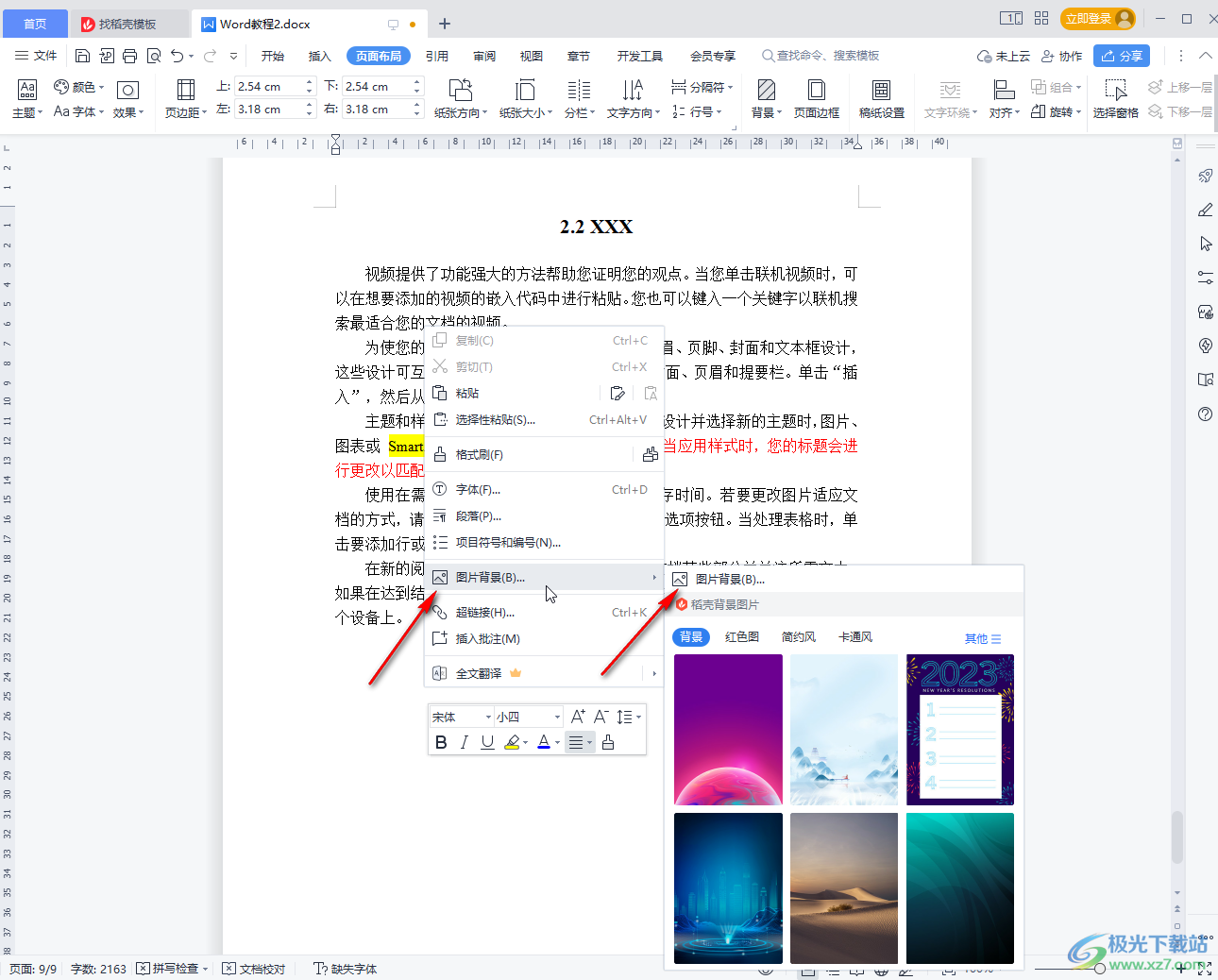1218x980 pixels.
Task: Toggle 拼写检查 in status bar
Action: [167, 969]
